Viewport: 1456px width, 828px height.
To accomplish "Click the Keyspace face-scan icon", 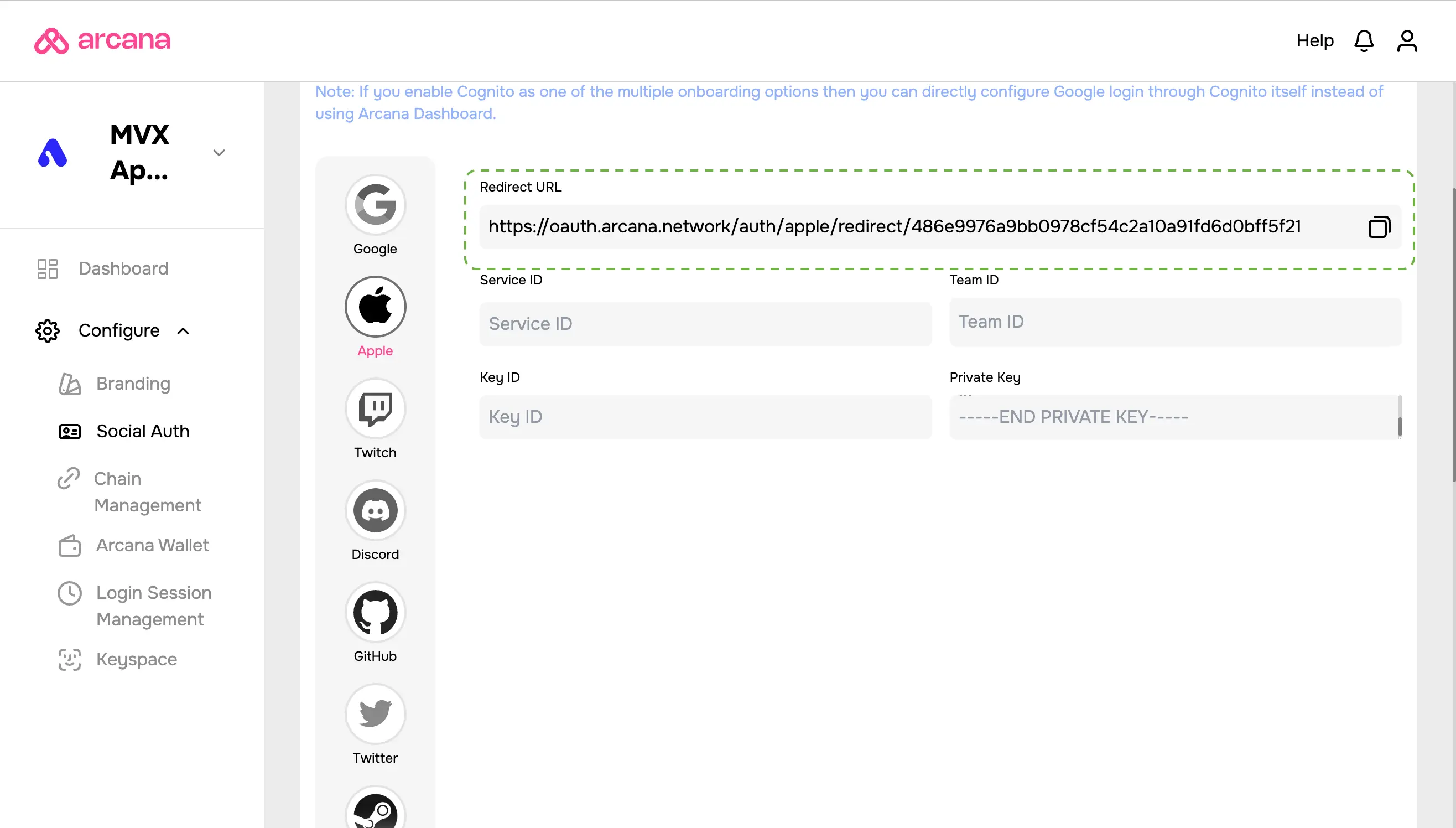I will point(70,660).
